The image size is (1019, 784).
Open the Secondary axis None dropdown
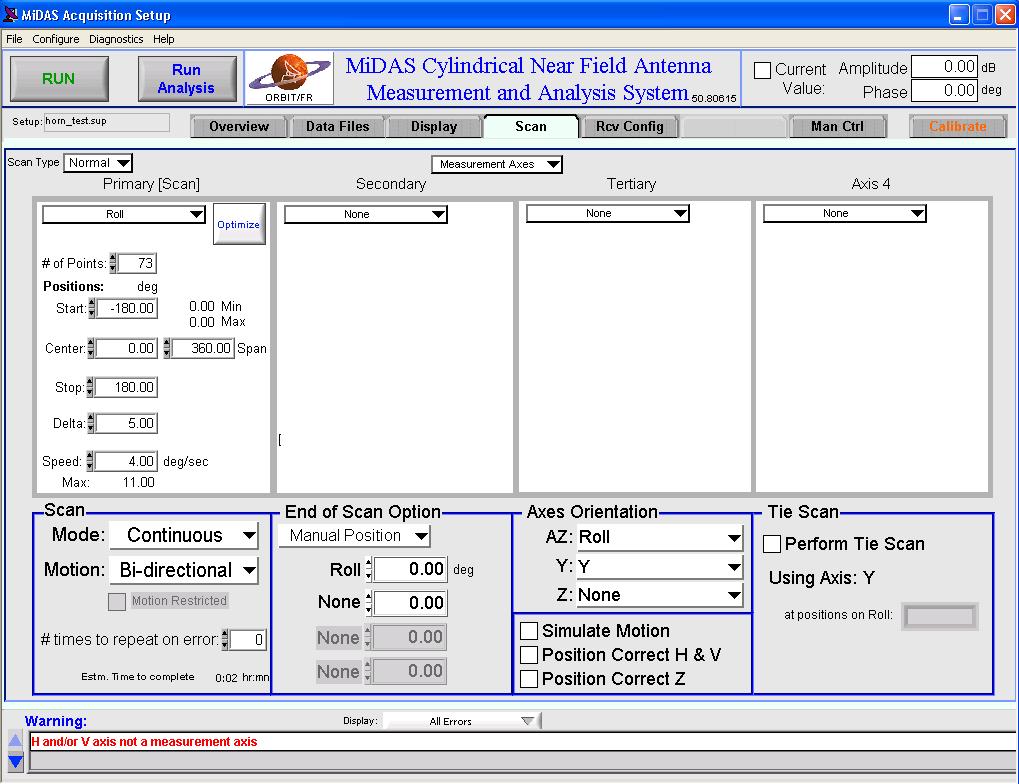pyautogui.click(x=366, y=214)
